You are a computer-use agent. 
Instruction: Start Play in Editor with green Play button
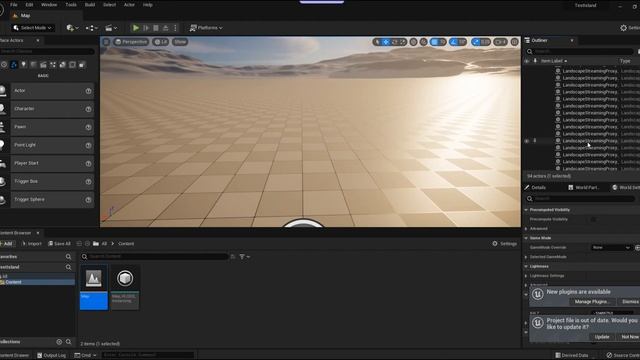[x=136, y=28]
